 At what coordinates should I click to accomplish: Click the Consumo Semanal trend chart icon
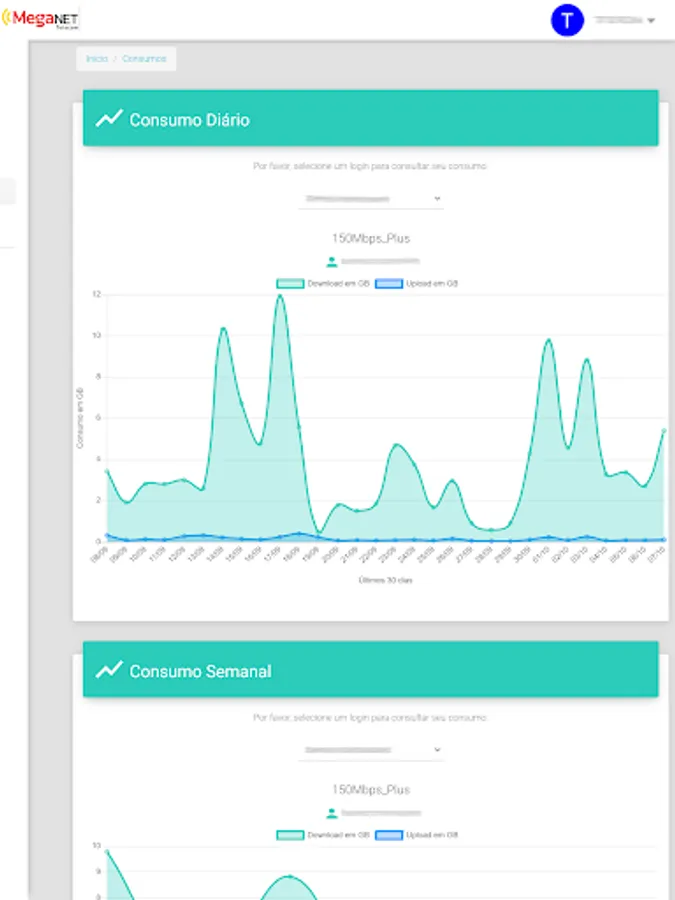pyautogui.click(x=109, y=670)
